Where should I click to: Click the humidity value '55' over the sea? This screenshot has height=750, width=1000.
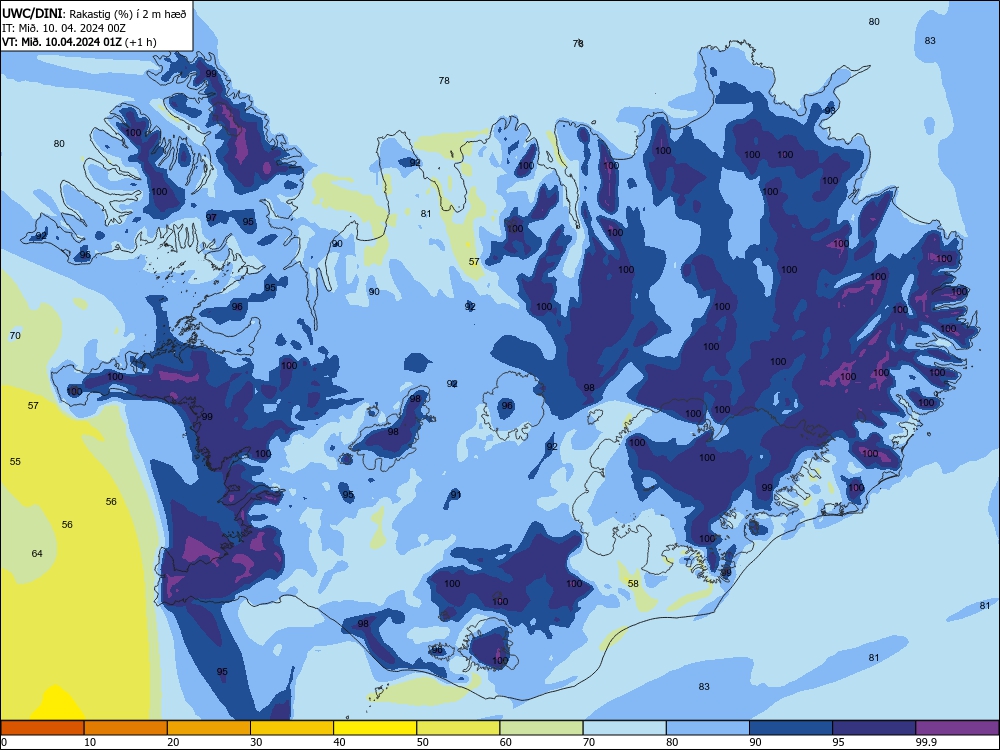pos(15,461)
